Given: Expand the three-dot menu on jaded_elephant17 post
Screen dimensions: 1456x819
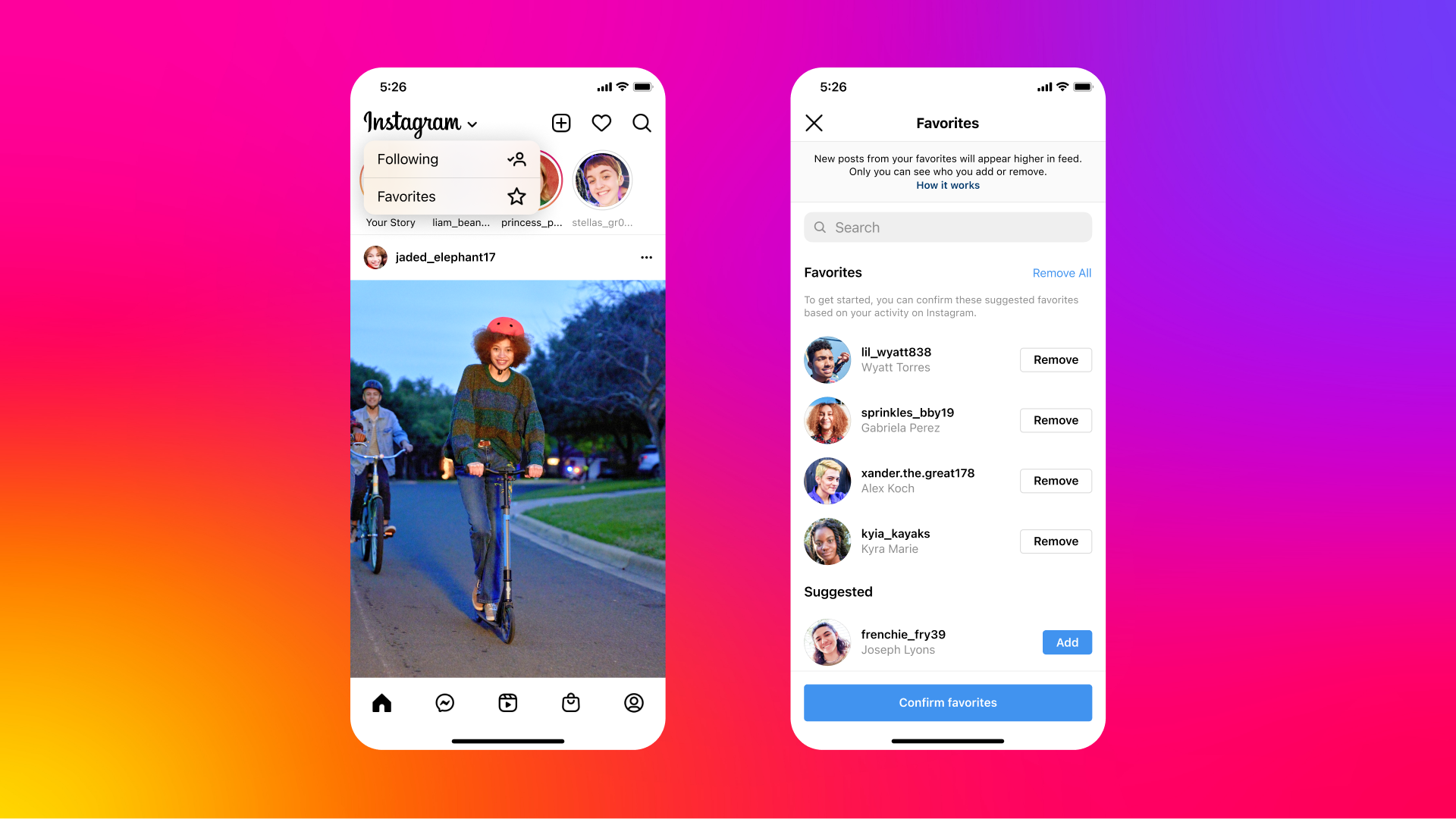Looking at the screenshot, I should click(x=646, y=257).
